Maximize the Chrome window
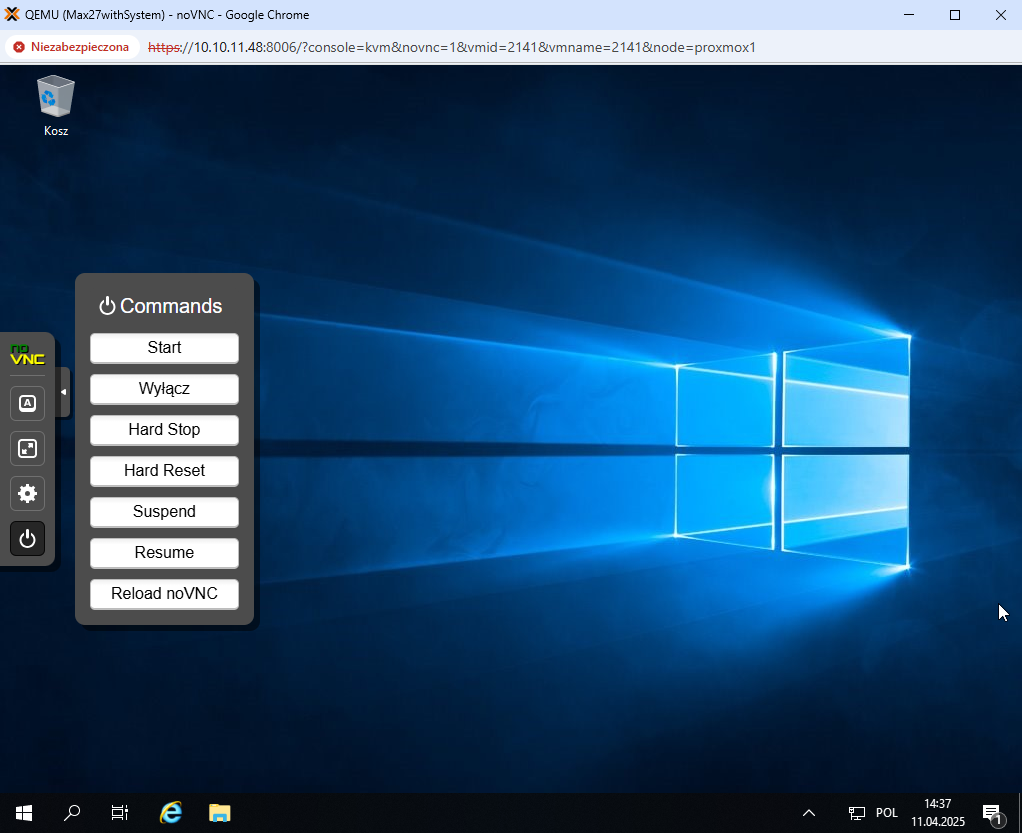Screen dimensions: 1022x833 [x=955, y=14]
